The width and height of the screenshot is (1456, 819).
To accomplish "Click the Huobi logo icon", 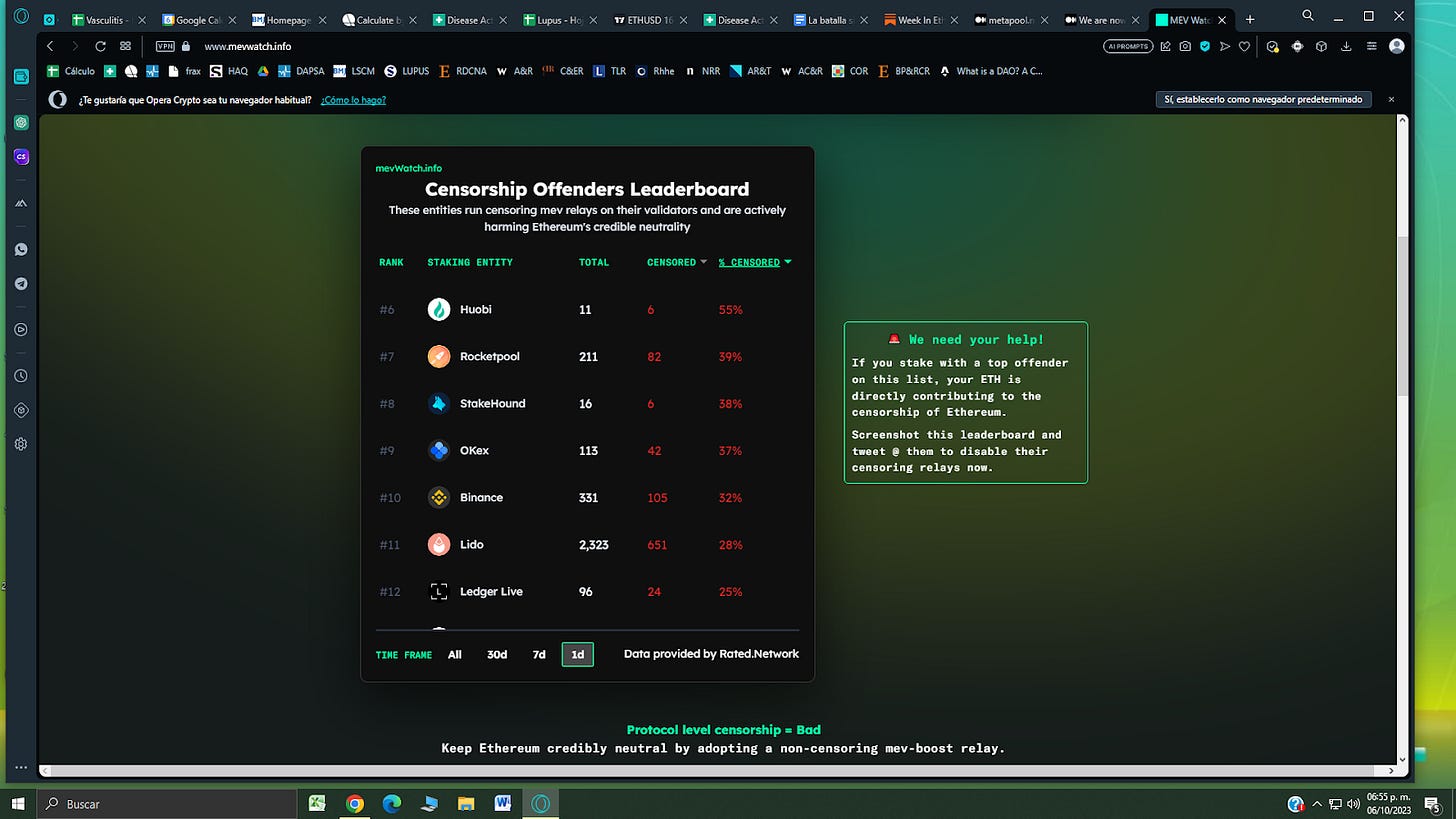I will 439,309.
